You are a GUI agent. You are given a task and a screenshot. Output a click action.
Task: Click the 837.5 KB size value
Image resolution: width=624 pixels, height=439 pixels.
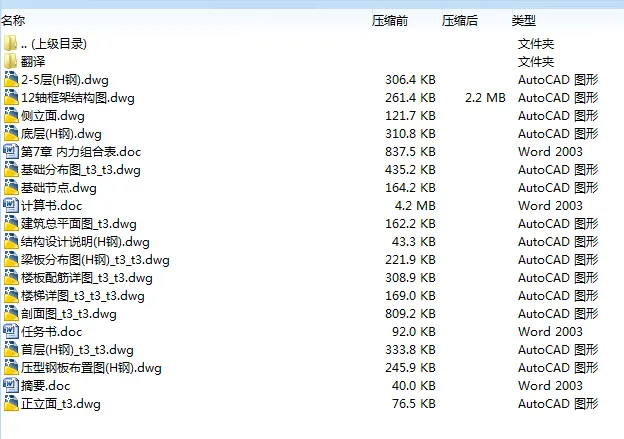[x=410, y=152]
